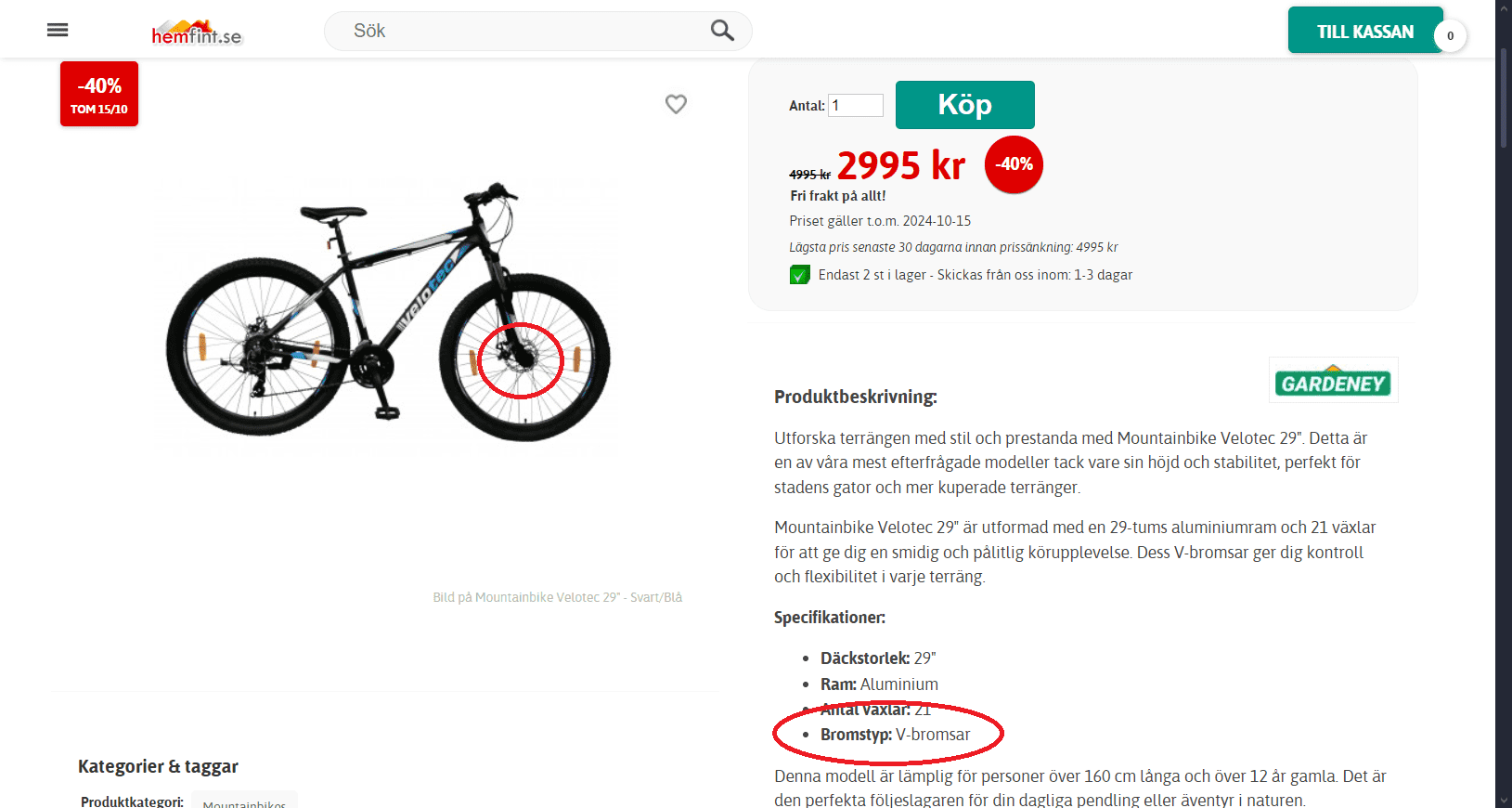Focus the Sök search field
The height and width of the screenshot is (808, 1512).
coord(520,31)
